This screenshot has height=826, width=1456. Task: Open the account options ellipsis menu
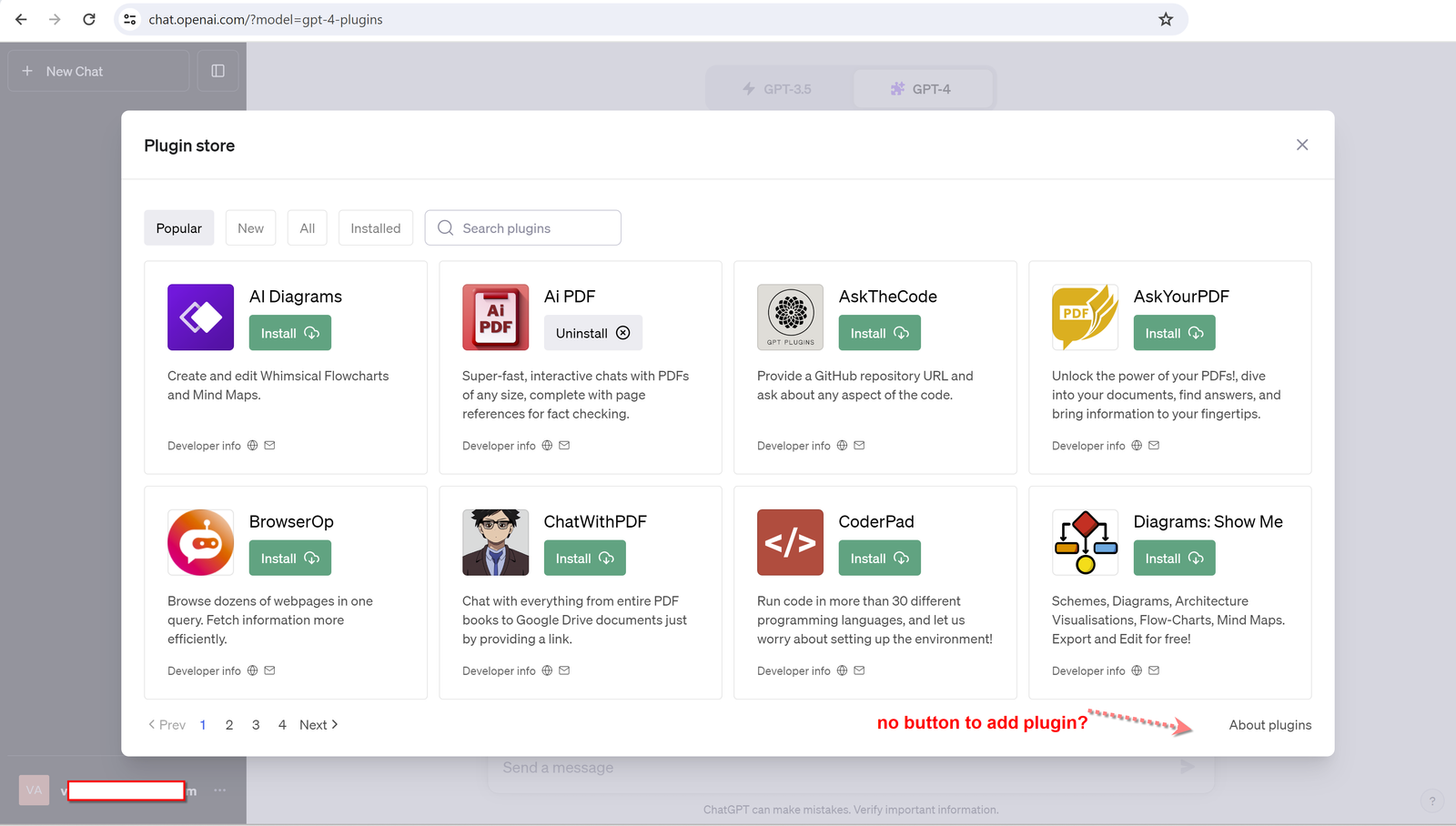pos(220,791)
